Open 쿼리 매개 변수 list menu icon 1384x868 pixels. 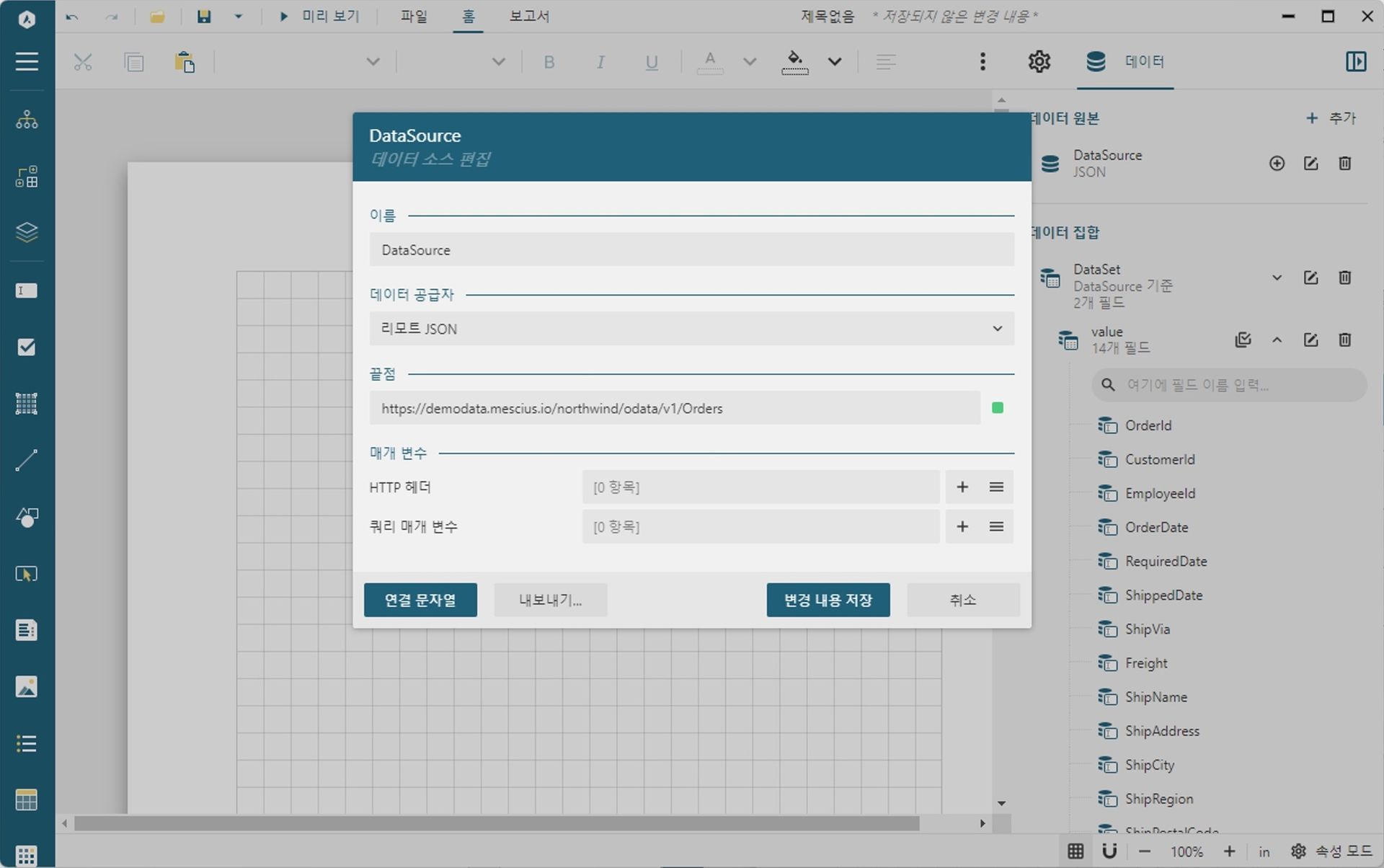coord(996,527)
